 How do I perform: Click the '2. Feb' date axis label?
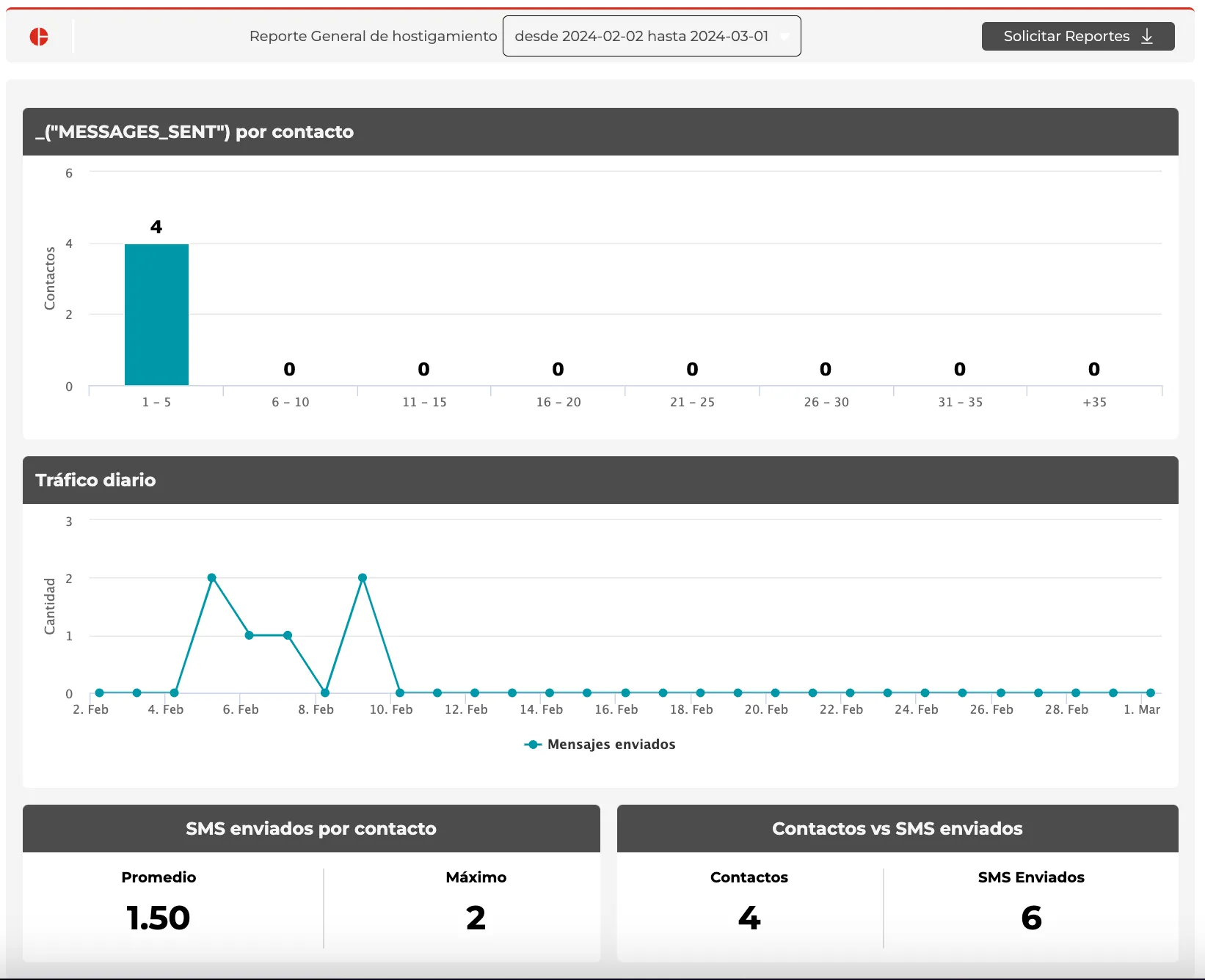(90, 709)
